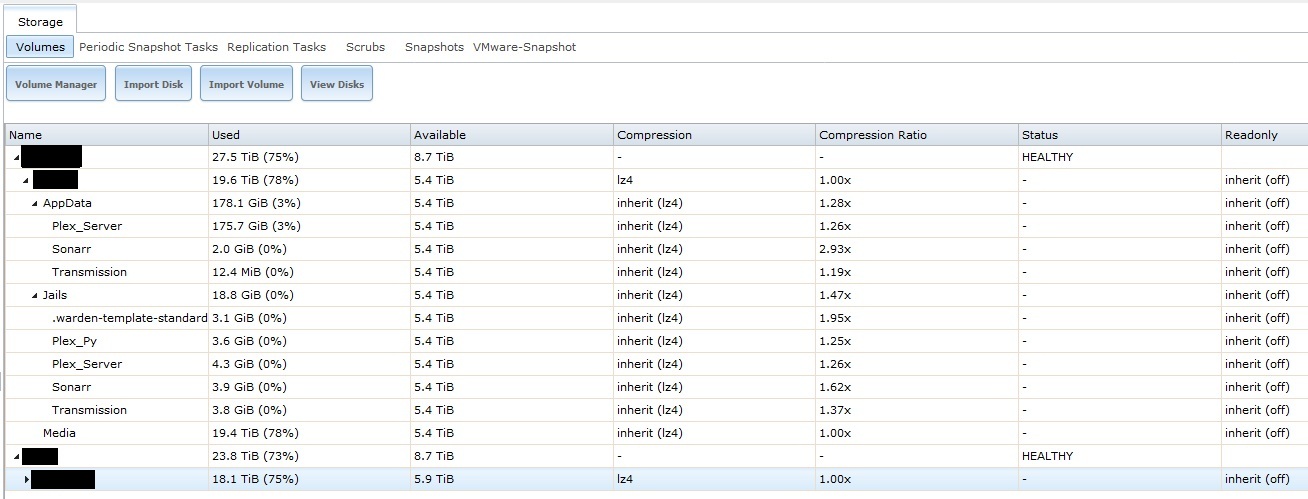Select the Plex_Py dataset

coord(74,341)
